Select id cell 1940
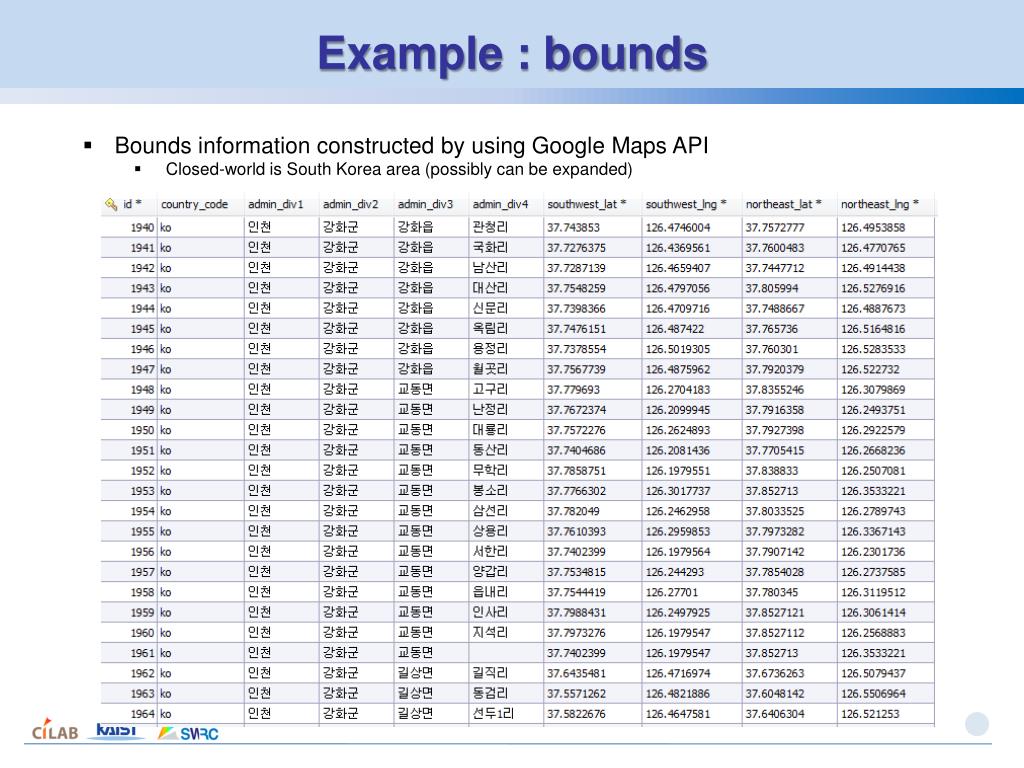This screenshot has width=1024, height=768. click(x=142, y=228)
